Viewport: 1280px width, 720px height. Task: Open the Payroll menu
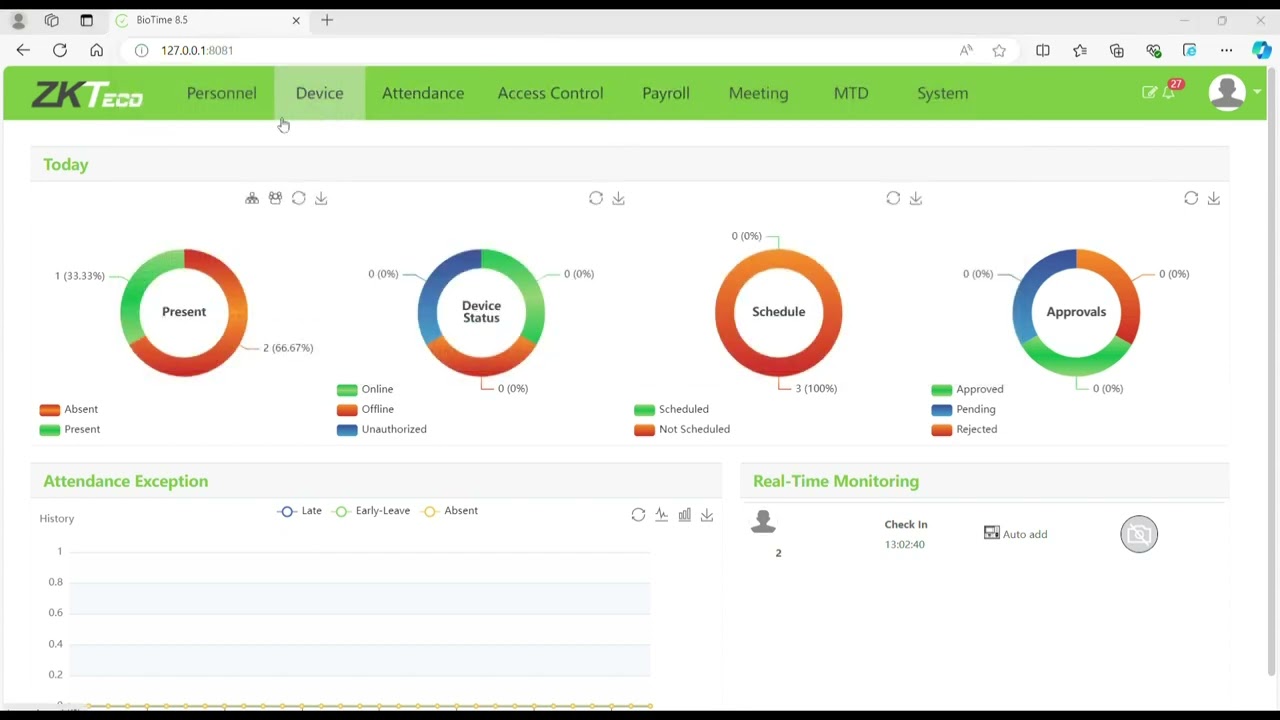click(x=666, y=93)
